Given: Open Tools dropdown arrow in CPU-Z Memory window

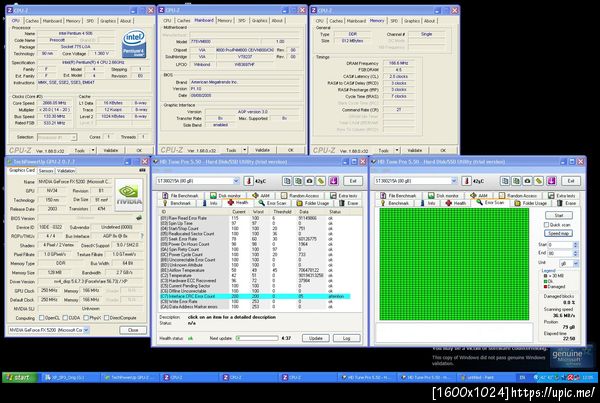Looking at the screenshot, I should point(397,150).
